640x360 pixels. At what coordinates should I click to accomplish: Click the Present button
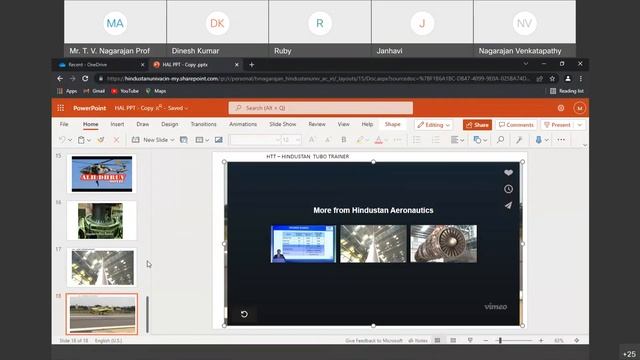[558, 125]
